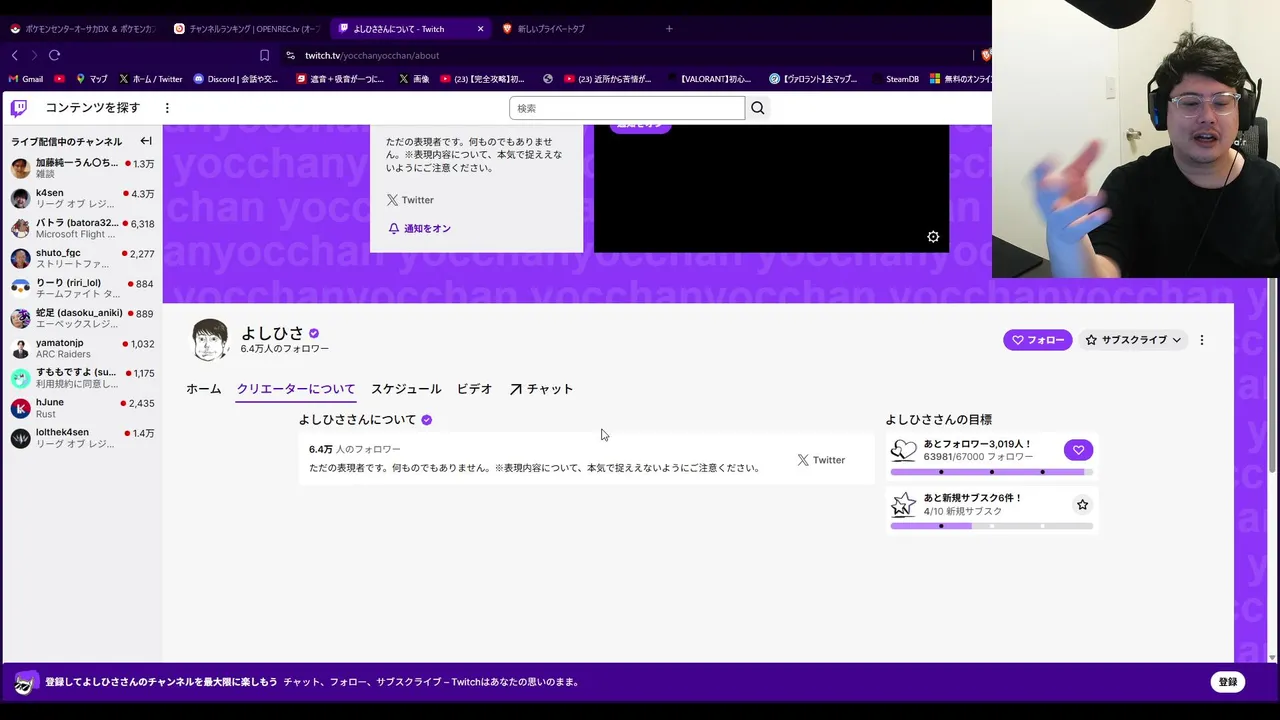Open yamatonjp ARC Raiders channel
The width and height of the screenshot is (1280, 720).
click(x=81, y=348)
